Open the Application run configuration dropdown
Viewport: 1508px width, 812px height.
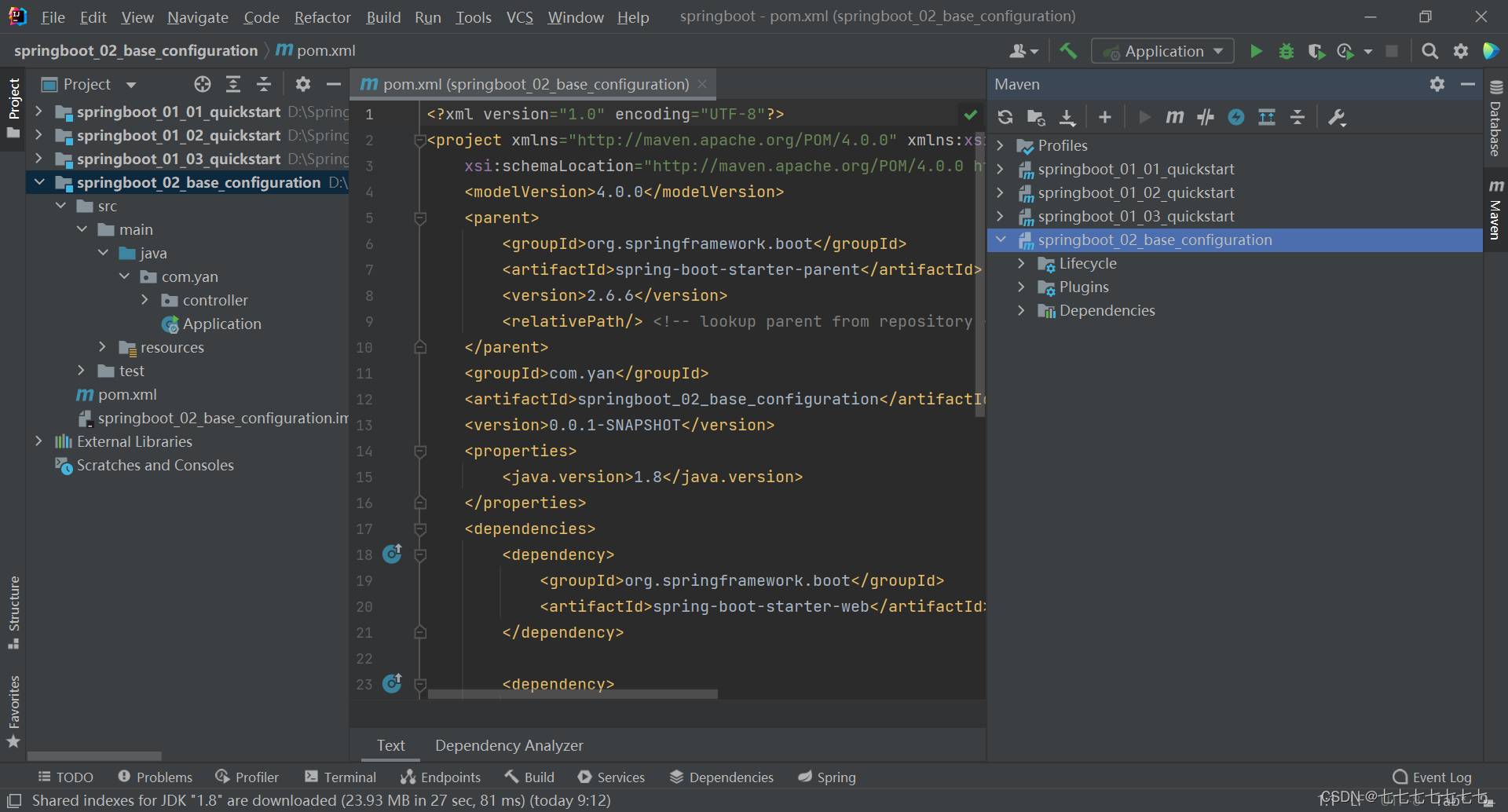1162,51
